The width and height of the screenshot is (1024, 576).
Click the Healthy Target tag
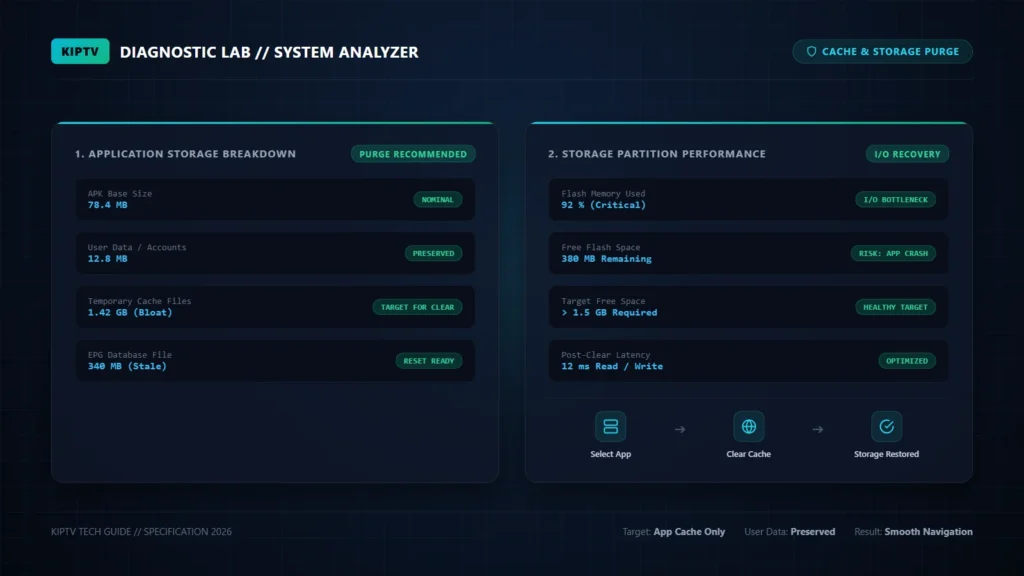coord(895,307)
